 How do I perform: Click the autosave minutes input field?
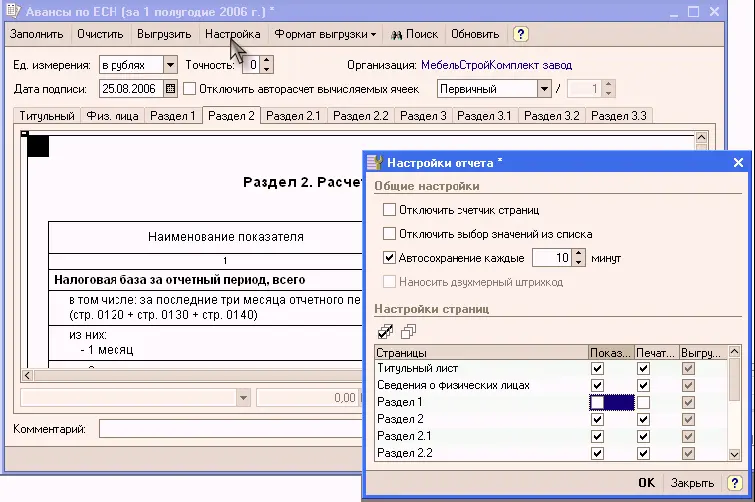[x=552, y=257]
